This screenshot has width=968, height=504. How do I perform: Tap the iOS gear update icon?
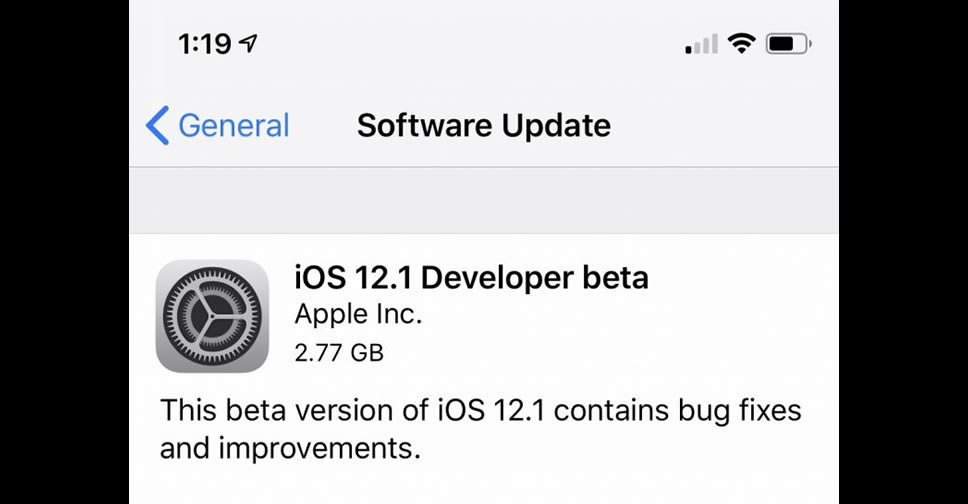point(212,316)
